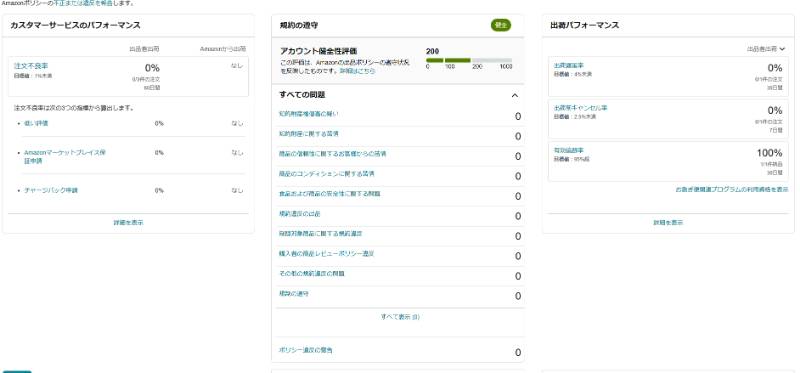Open the 規制の遵守 issue link
The image size is (800, 373).
(x=294, y=294)
